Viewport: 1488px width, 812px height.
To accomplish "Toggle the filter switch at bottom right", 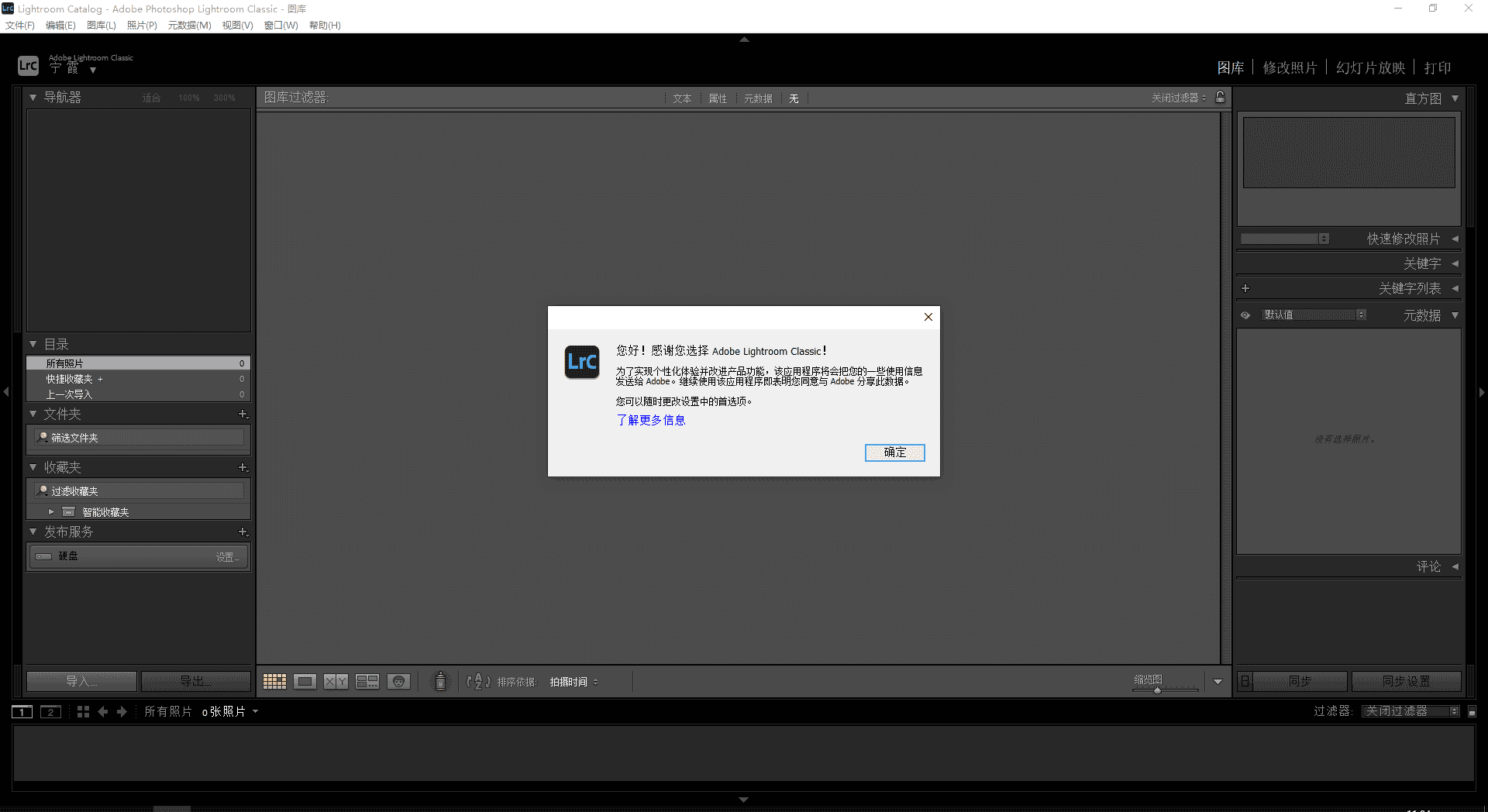I will pyautogui.click(x=1472, y=711).
